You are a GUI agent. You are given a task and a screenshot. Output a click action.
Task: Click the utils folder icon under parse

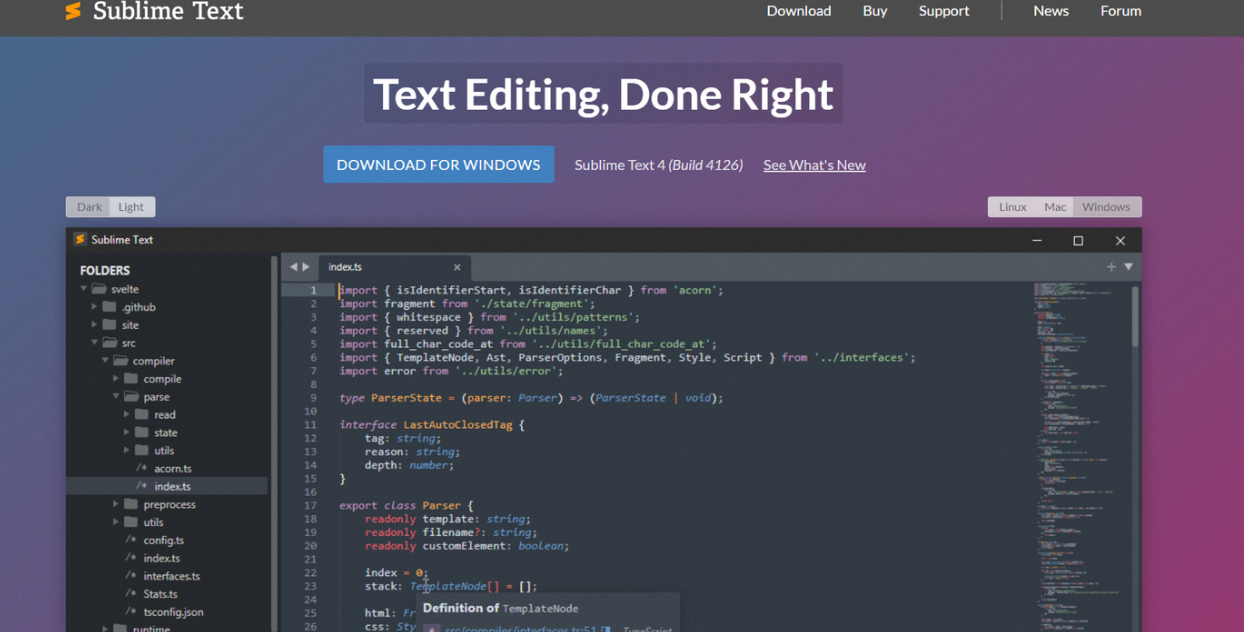(x=142, y=450)
